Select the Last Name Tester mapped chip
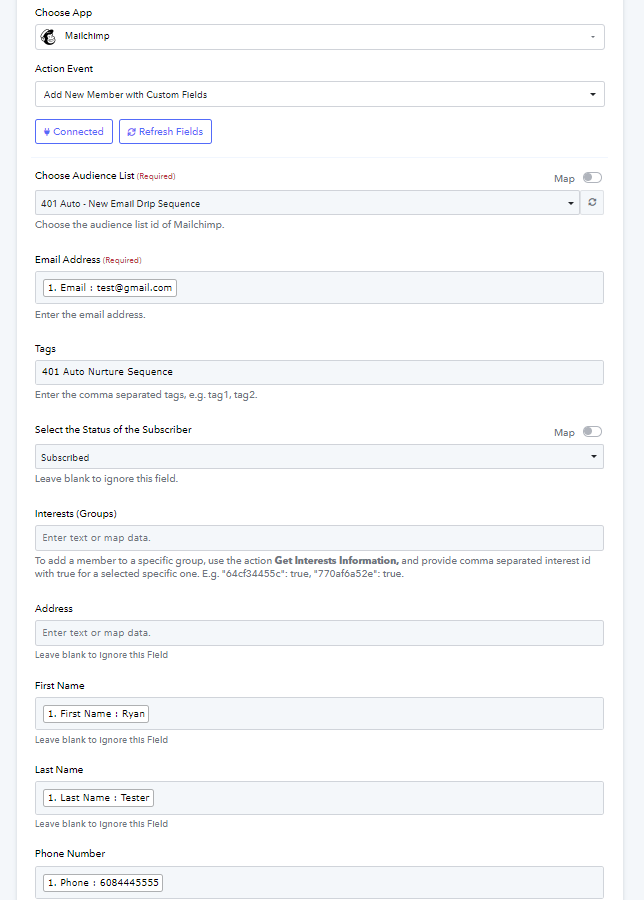The height and width of the screenshot is (900, 644). coord(98,798)
